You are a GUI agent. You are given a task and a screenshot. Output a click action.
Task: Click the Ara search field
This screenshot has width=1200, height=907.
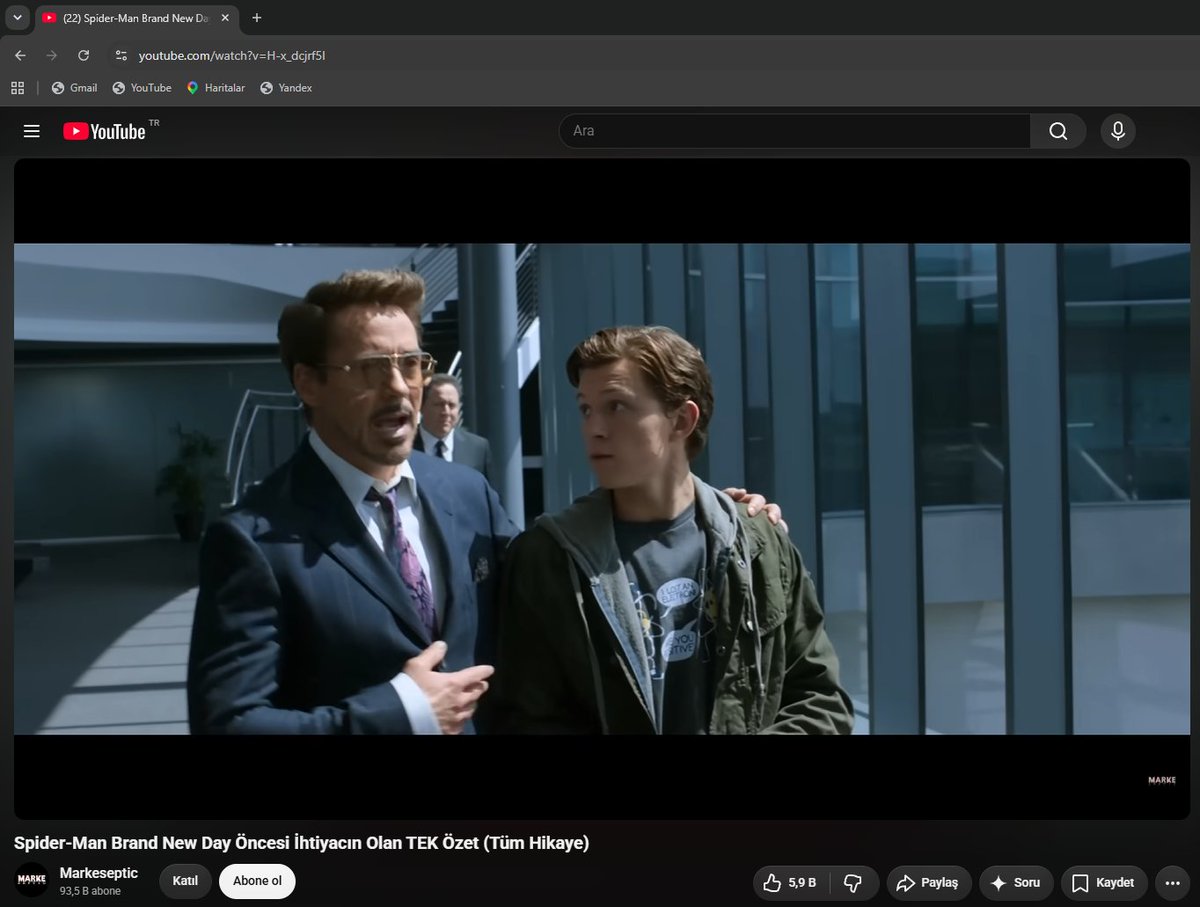pos(795,131)
